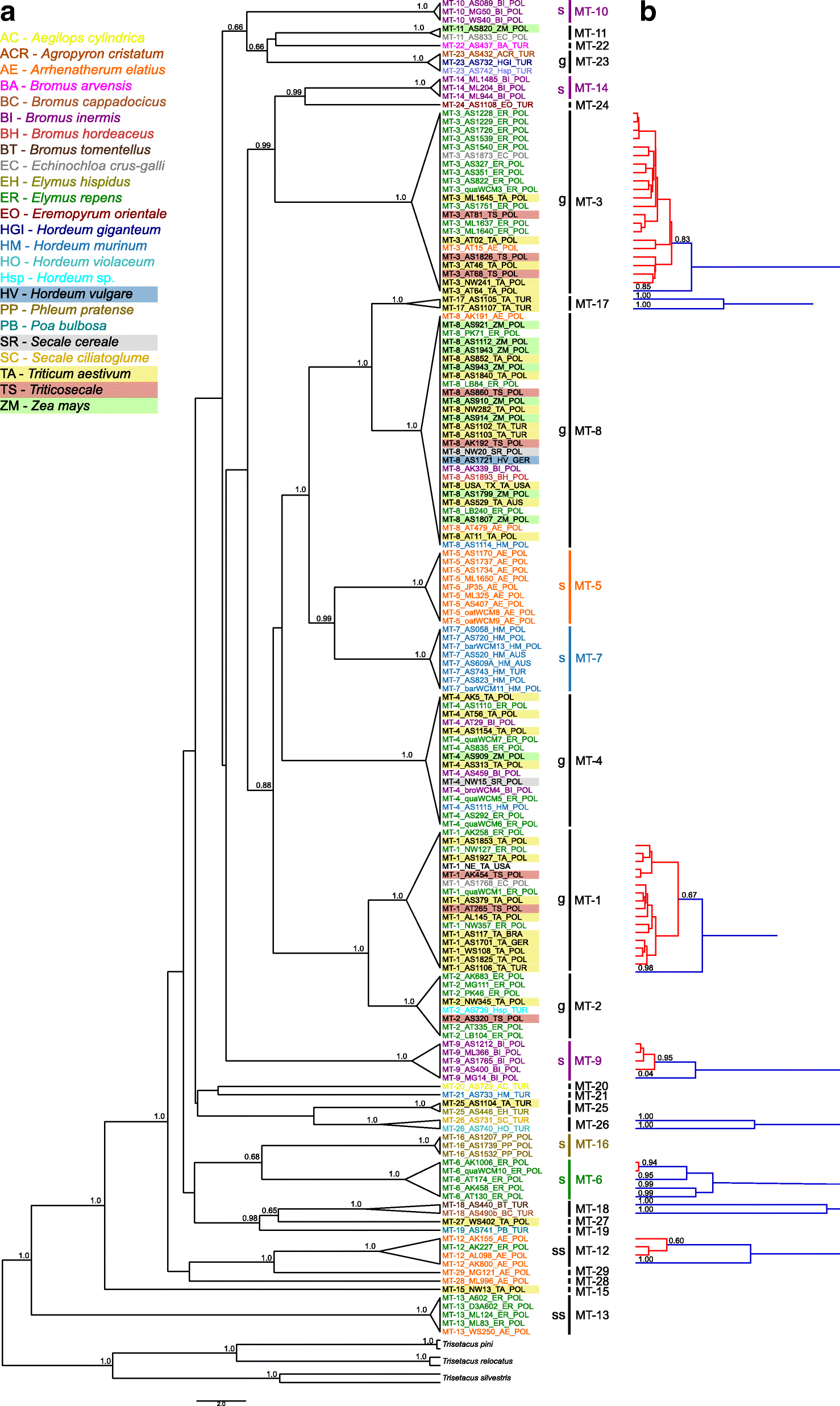This screenshot has width=840, height=1406.
Task: Click tree leaf 'MT-22_AS437_BA_TUR'
Action: pyautogui.click(x=486, y=45)
